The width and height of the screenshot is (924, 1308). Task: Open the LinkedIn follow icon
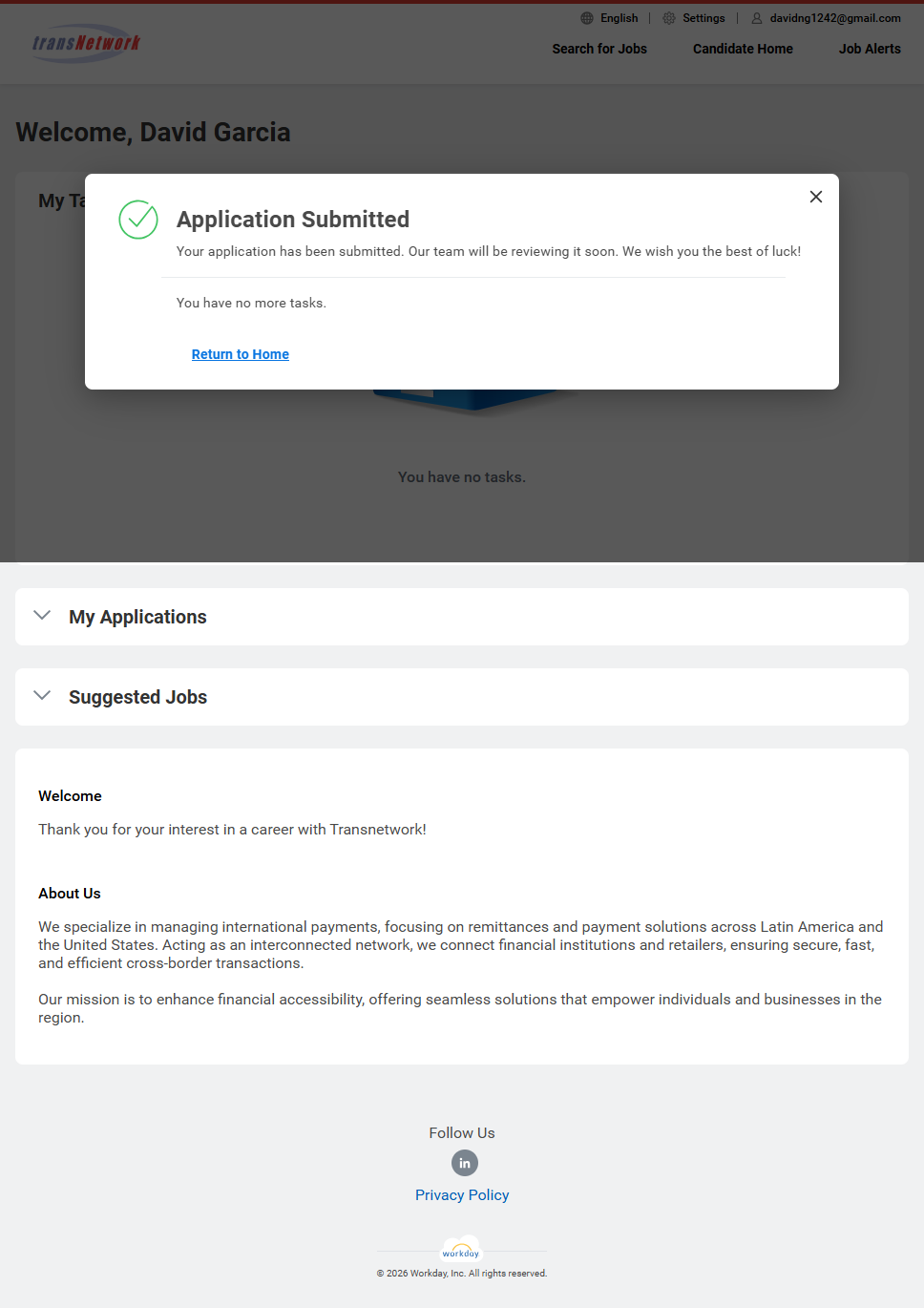point(465,1163)
